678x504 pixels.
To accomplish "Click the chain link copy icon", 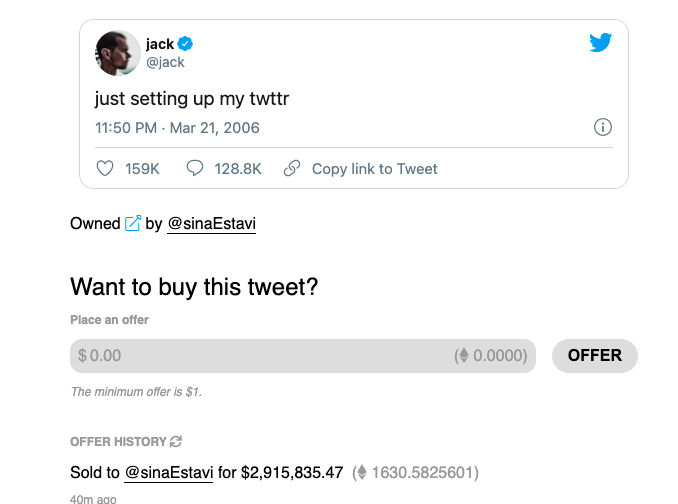I will 292,169.
